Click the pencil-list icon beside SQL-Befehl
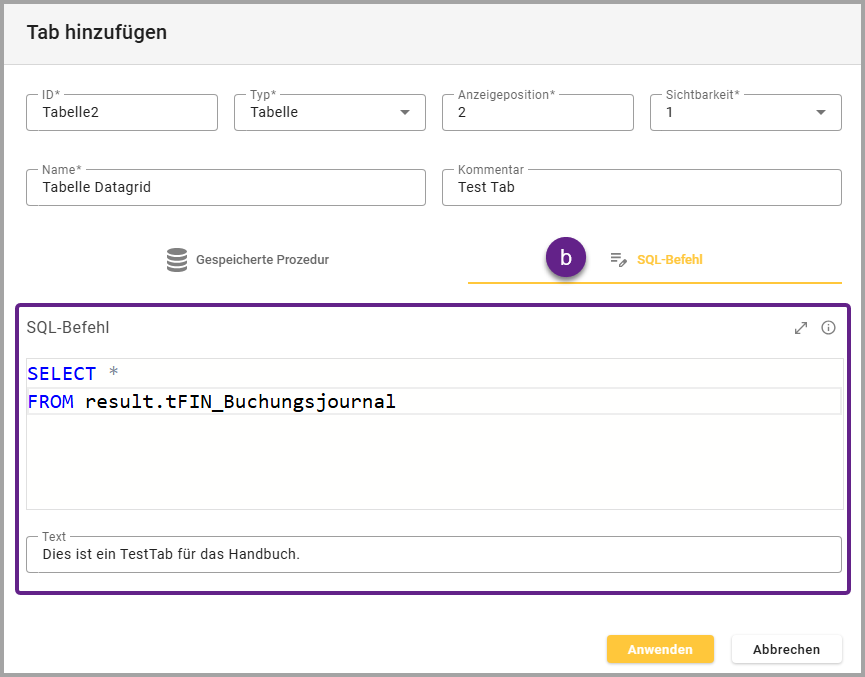The height and width of the screenshot is (677, 865). pyautogui.click(x=618, y=260)
